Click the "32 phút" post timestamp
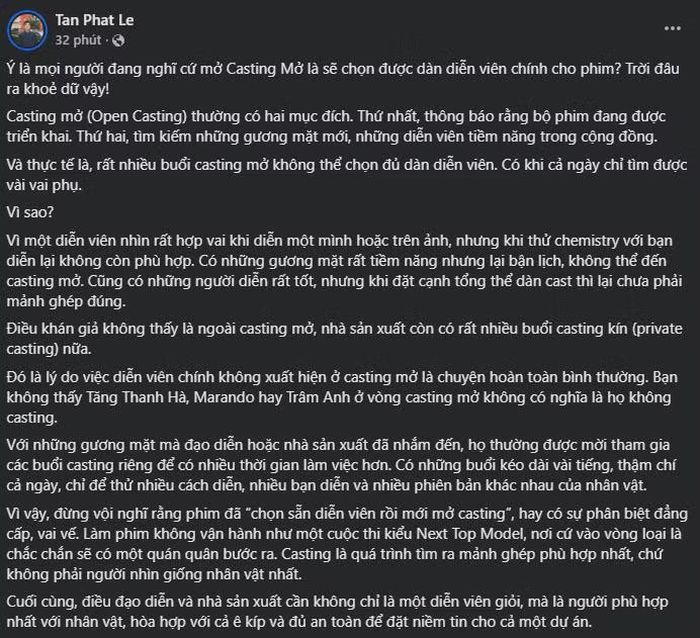Screen dimensions: 700x638 tap(78, 41)
